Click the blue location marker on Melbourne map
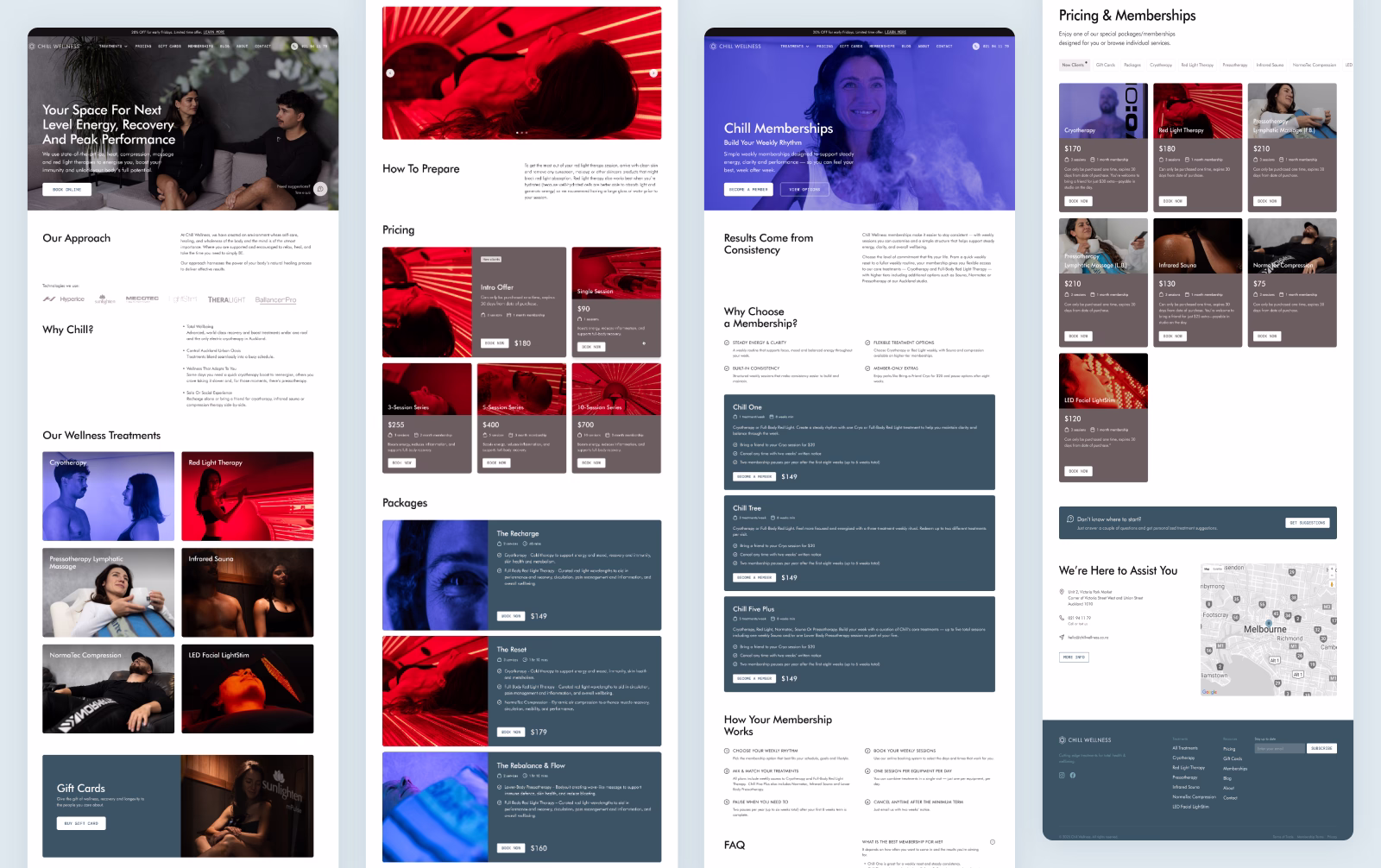 click(1269, 622)
